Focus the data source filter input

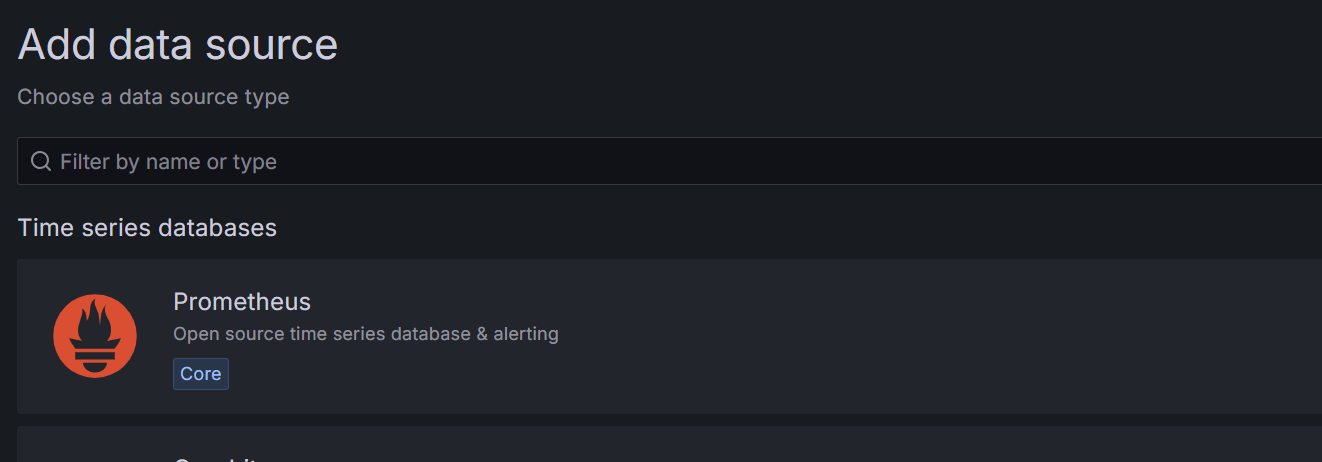click(660, 161)
